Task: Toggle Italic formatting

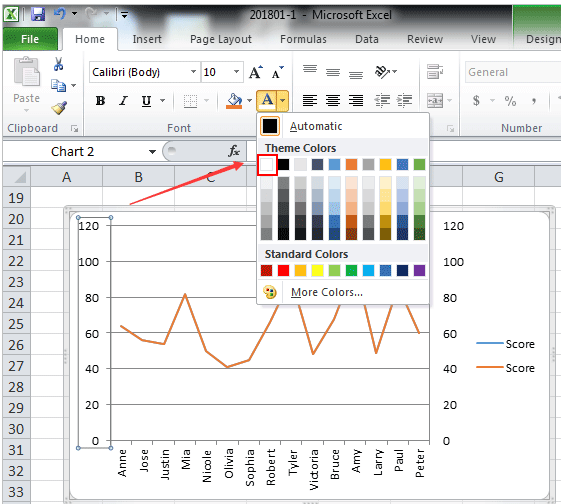Action: [x=123, y=101]
